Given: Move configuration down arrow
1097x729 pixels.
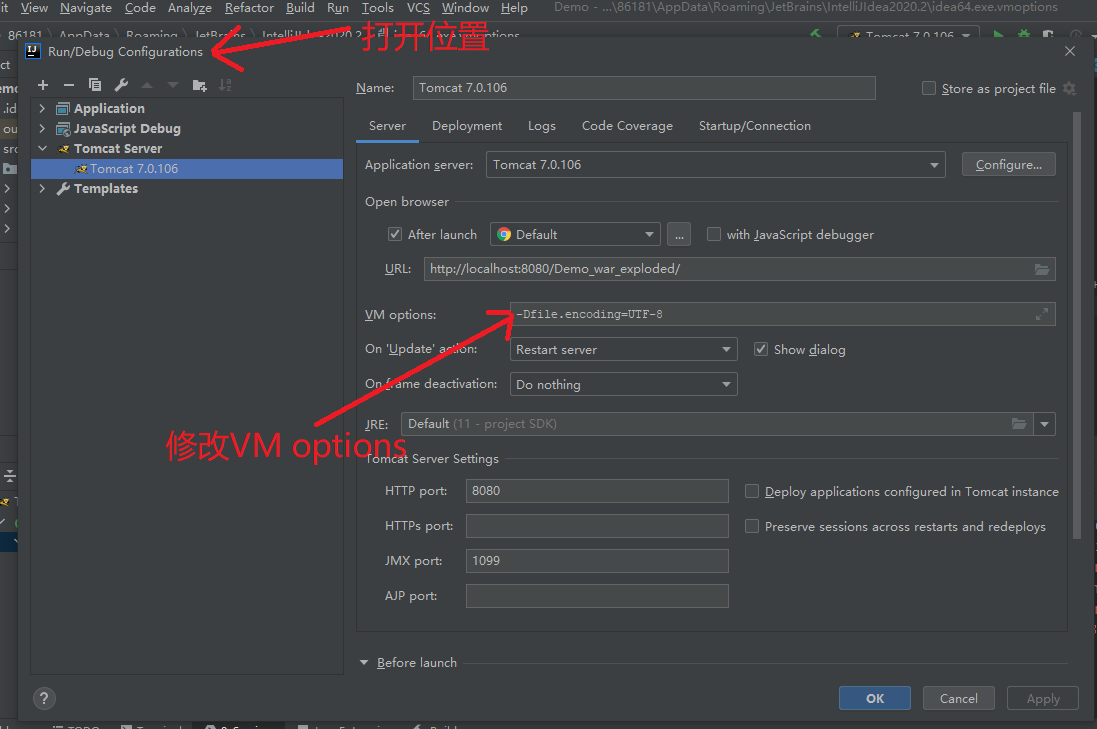Looking at the screenshot, I should click(x=173, y=85).
